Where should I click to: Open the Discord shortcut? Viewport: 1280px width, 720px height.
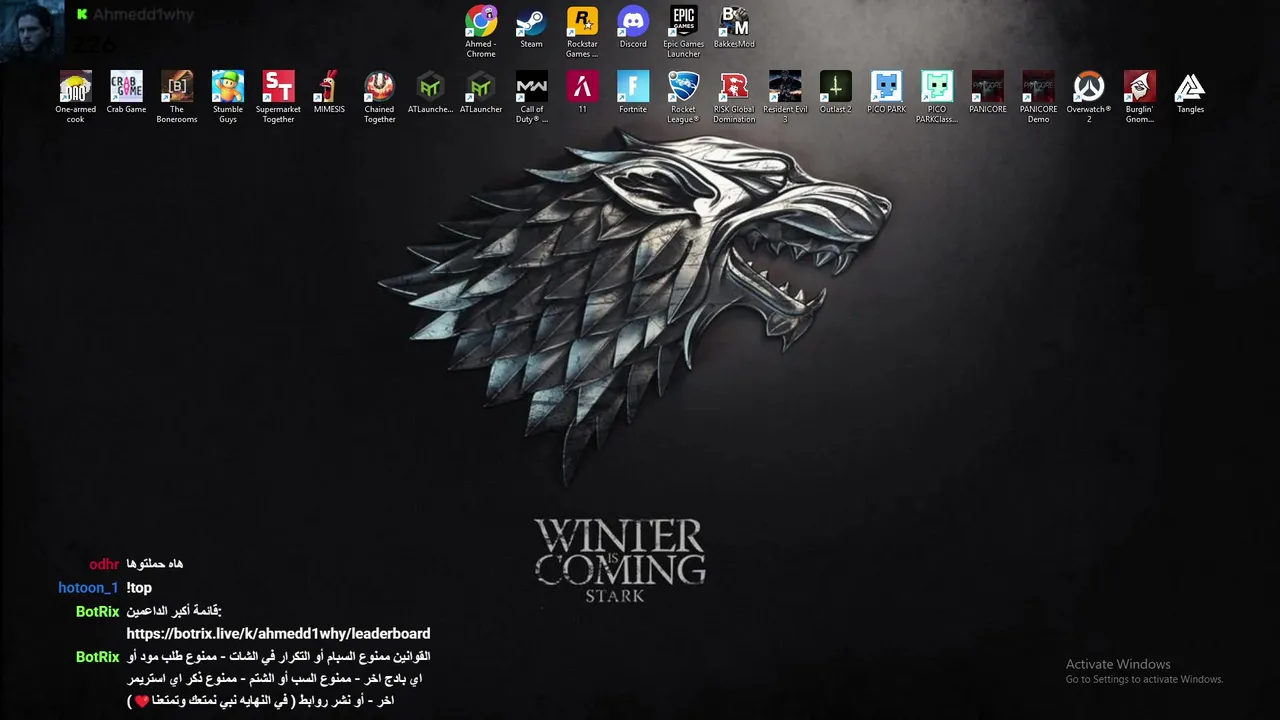633,28
